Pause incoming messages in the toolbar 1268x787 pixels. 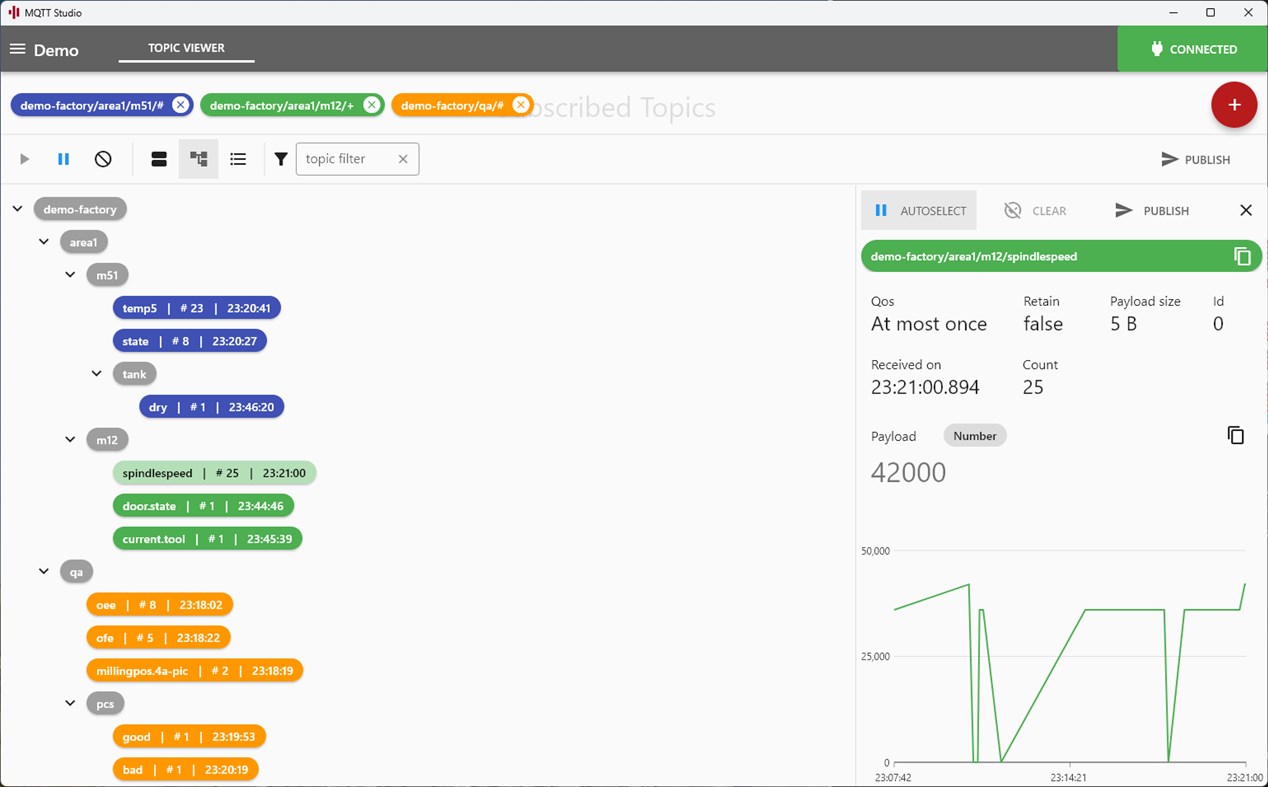63,159
